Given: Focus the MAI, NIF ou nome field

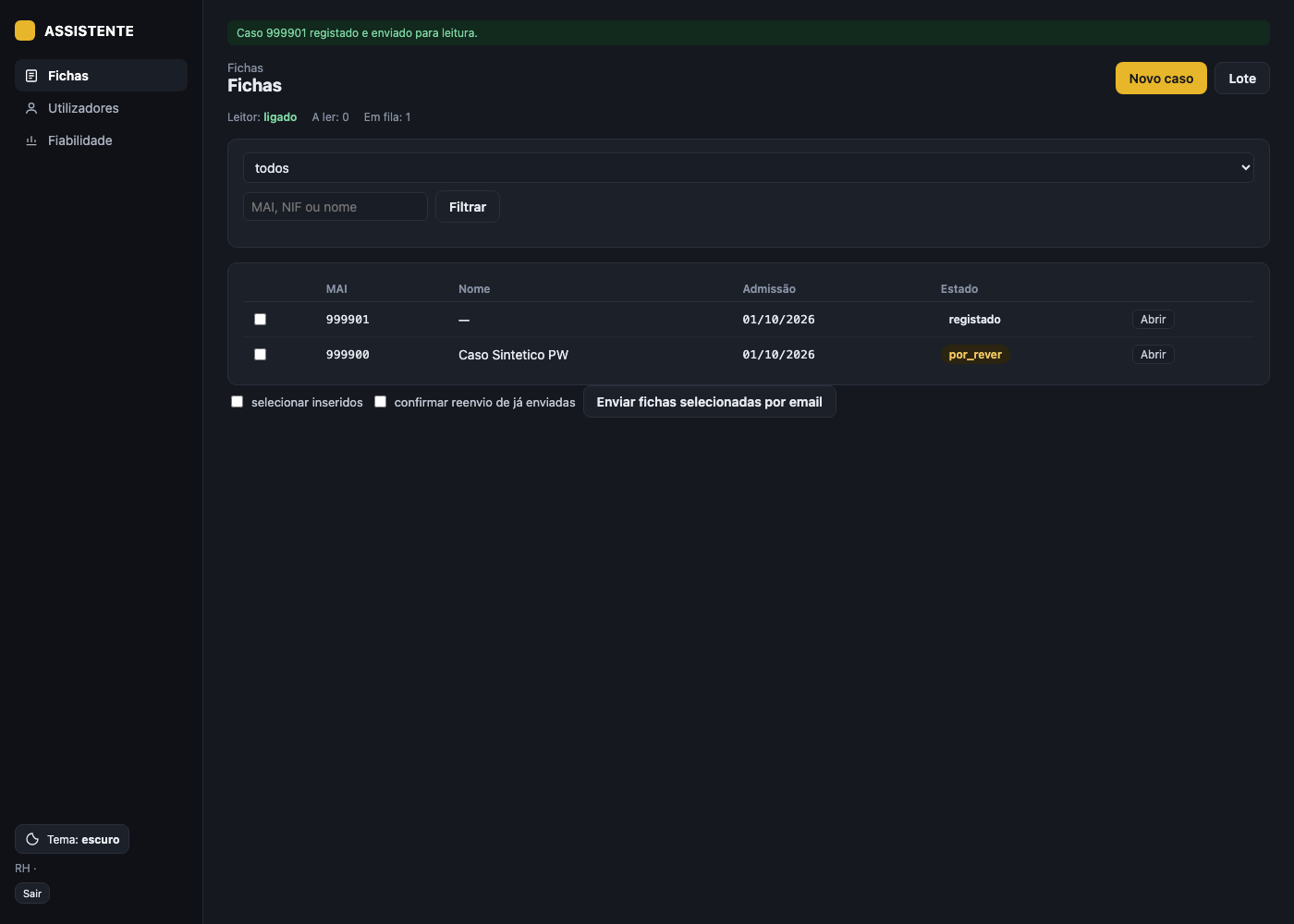Looking at the screenshot, I should pos(336,207).
